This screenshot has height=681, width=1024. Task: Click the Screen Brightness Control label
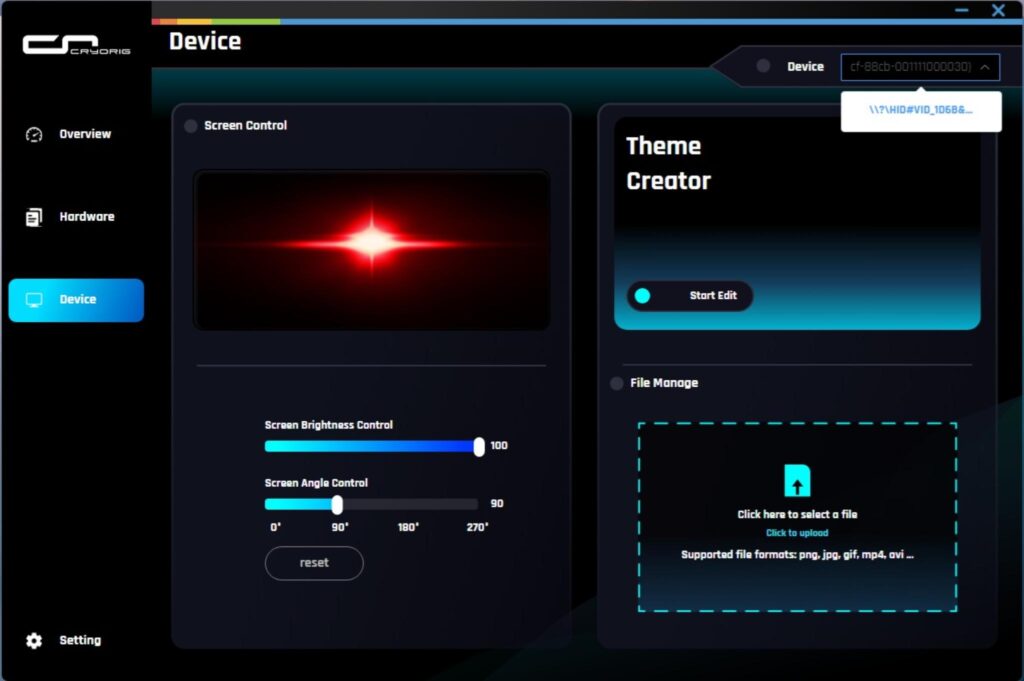pos(328,425)
